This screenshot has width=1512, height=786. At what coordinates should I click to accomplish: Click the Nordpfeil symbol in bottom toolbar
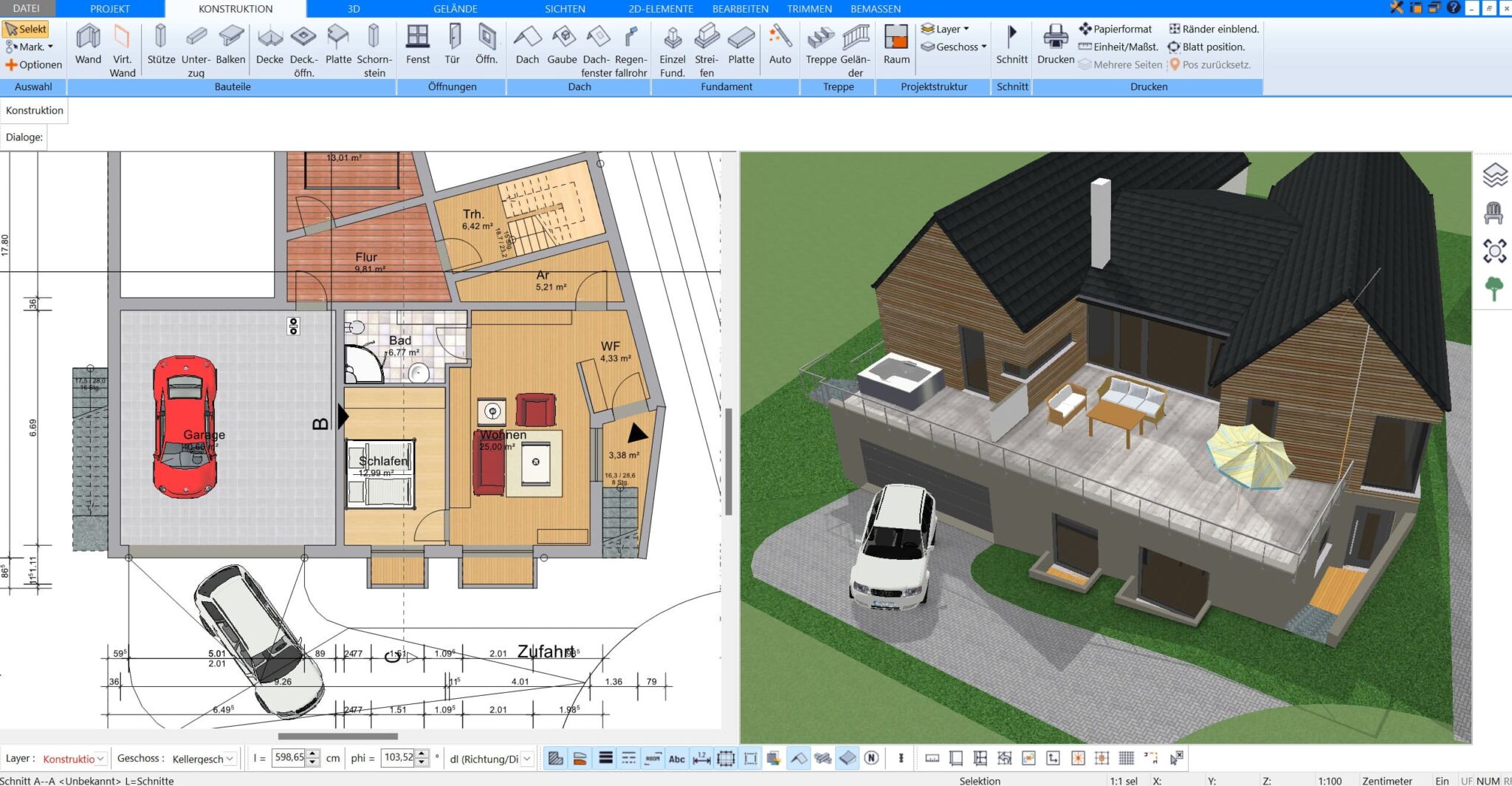871,758
